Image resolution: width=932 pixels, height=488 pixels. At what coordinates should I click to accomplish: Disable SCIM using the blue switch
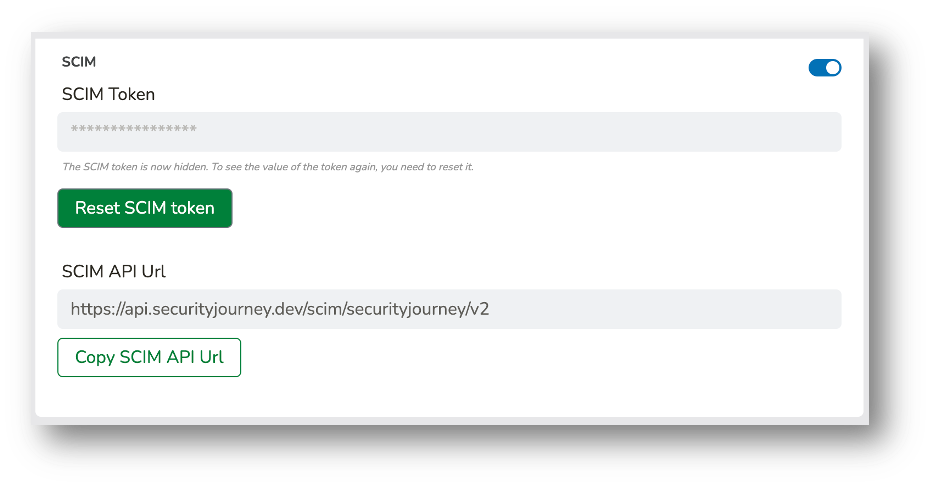point(824,68)
